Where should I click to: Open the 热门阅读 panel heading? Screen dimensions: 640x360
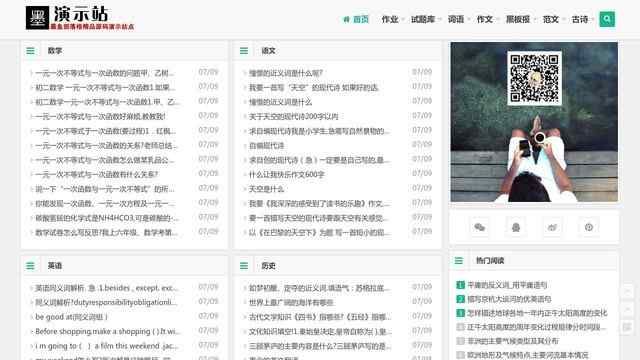point(490,260)
